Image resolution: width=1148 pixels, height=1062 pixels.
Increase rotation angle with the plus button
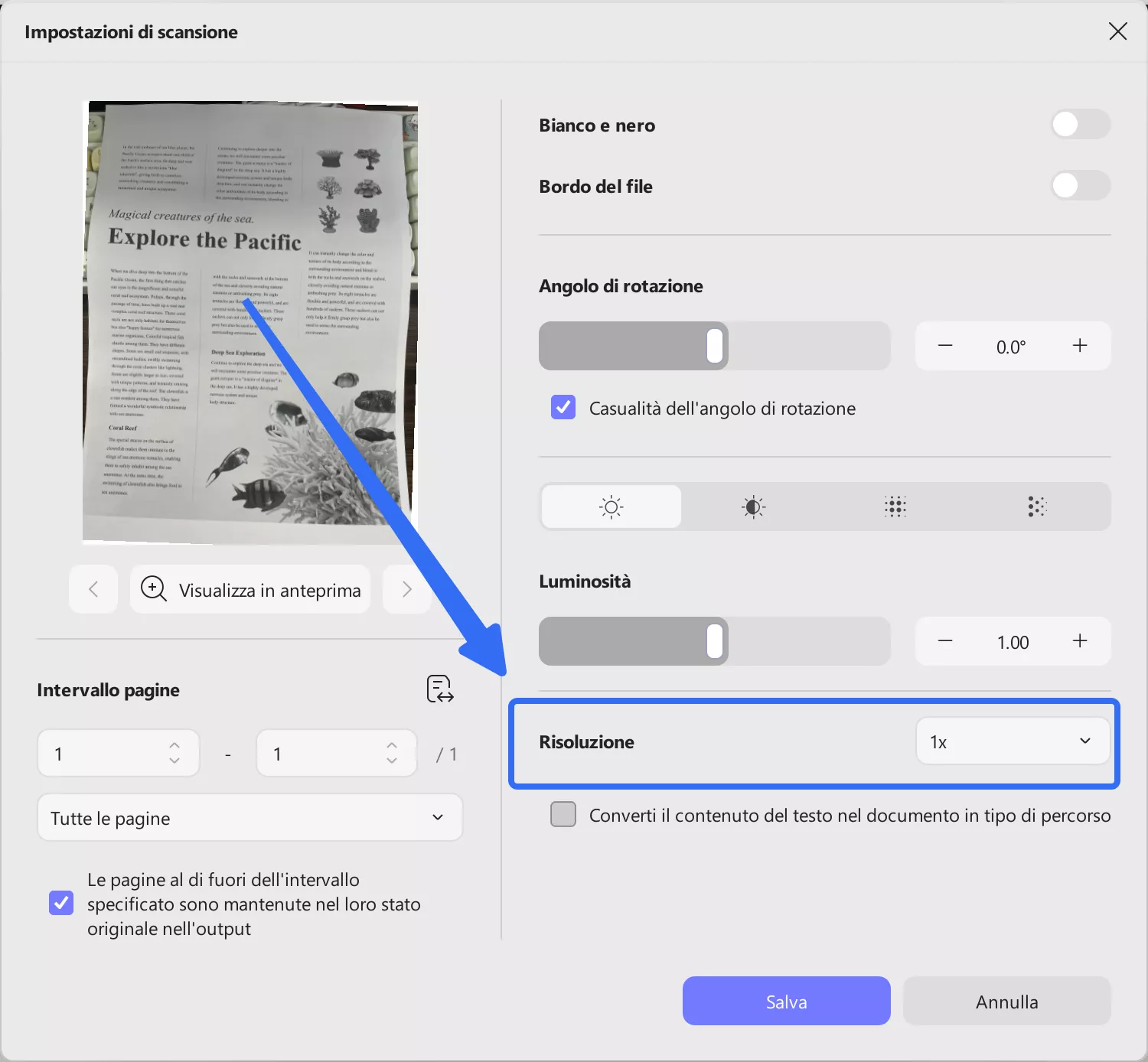coord(1079,345)
